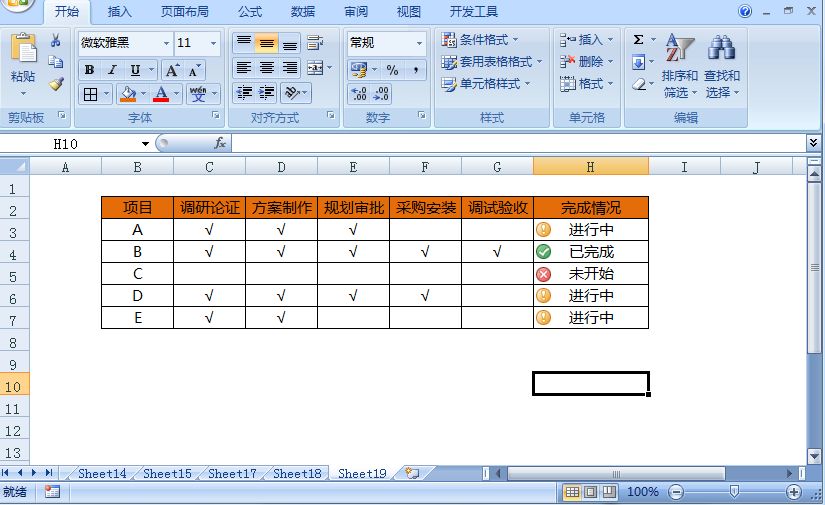Viewport: 825px width, 505px height.
Task: Apply cell borders icon
Action: pyautogui.click(x=90, y=94)
